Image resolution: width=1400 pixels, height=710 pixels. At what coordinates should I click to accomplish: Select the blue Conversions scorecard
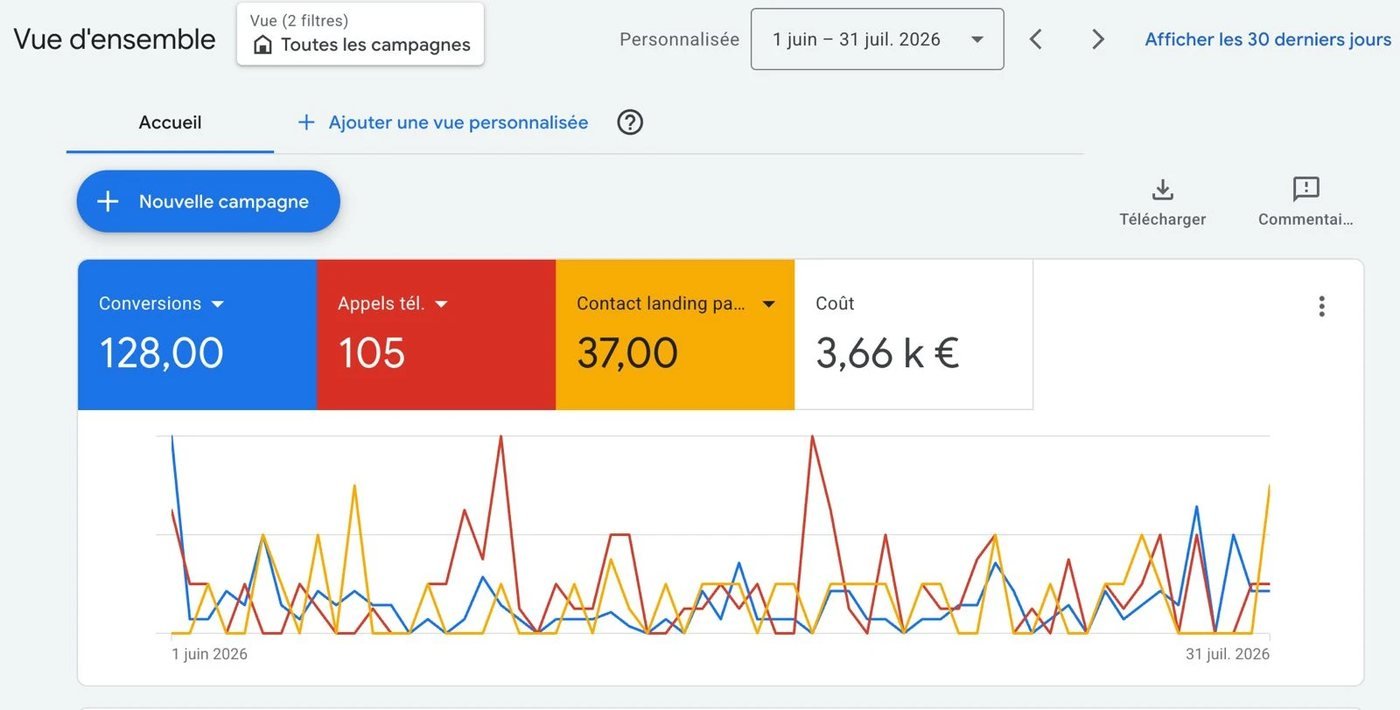197,335
